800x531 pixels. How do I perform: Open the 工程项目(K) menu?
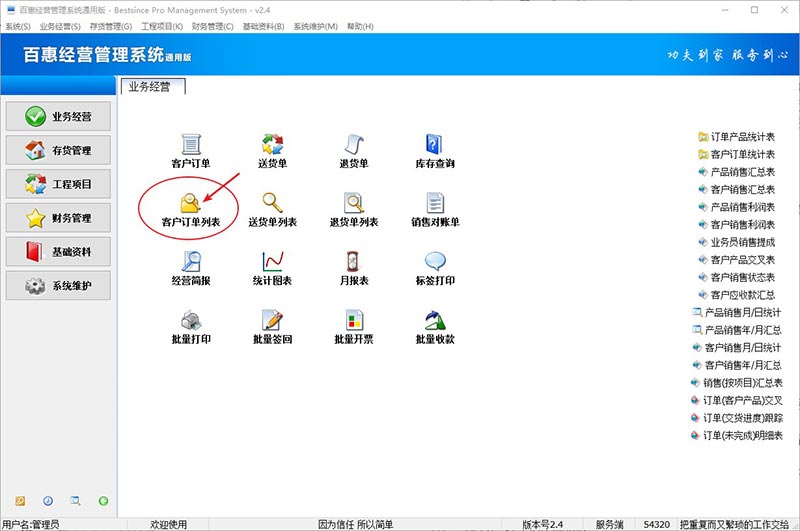pyautogui.click(x=162, y=26)
